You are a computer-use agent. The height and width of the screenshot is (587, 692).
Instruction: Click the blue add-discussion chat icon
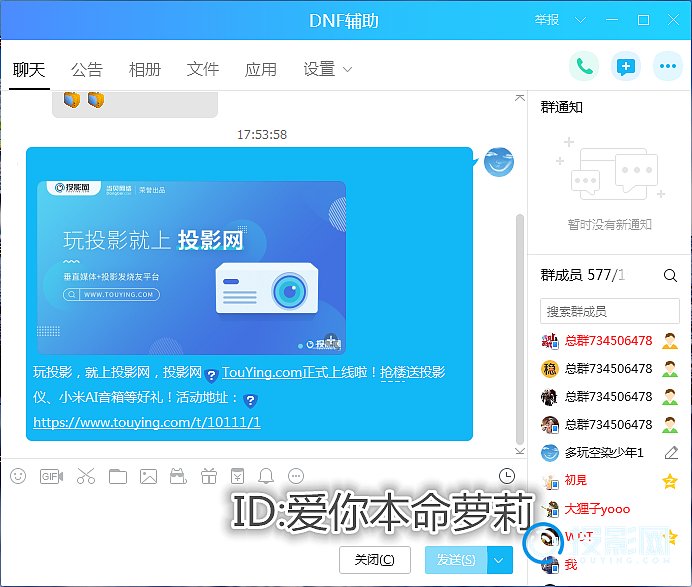point(626,67)
